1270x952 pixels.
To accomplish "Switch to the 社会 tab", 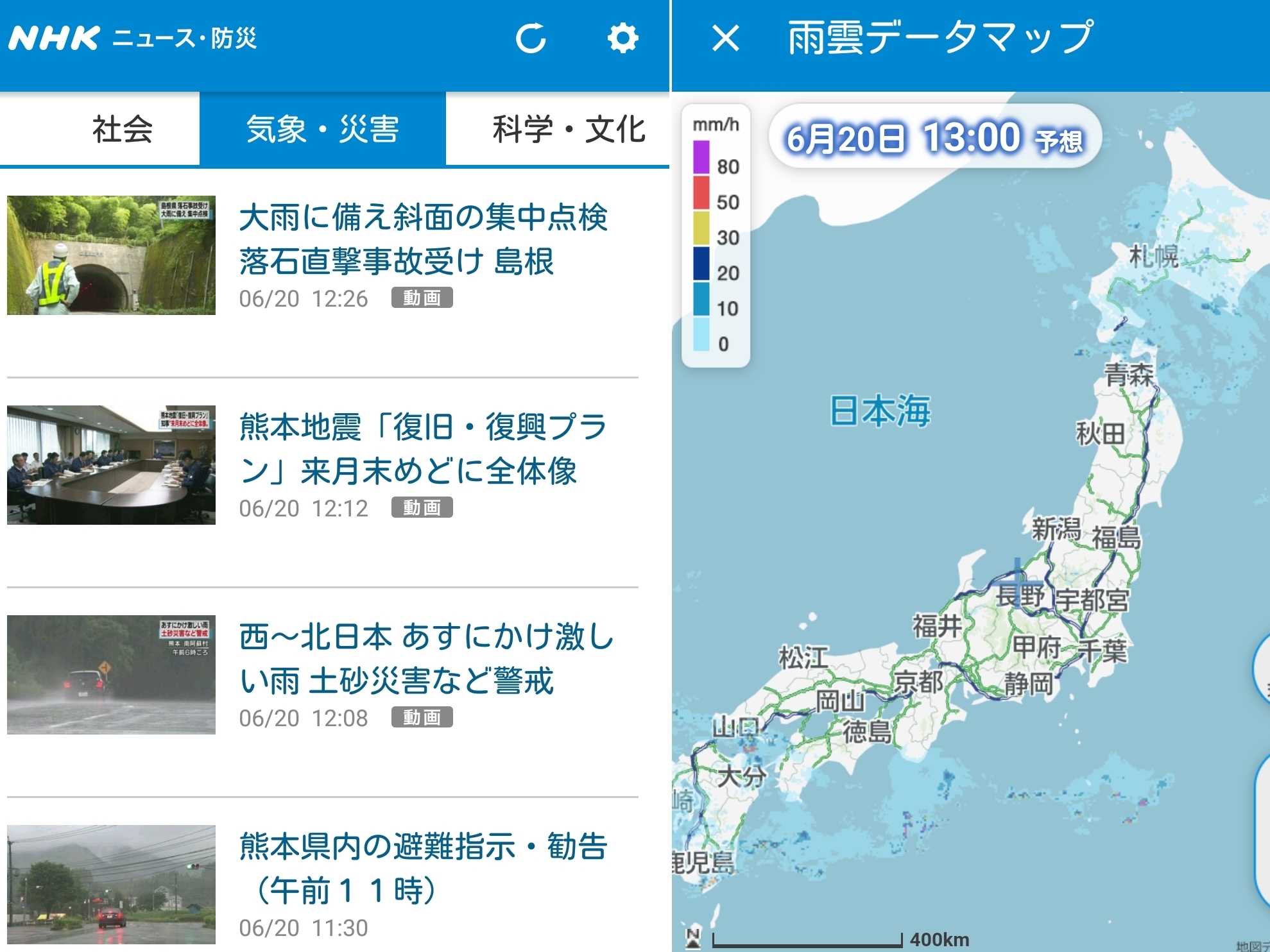I will 122,129.
